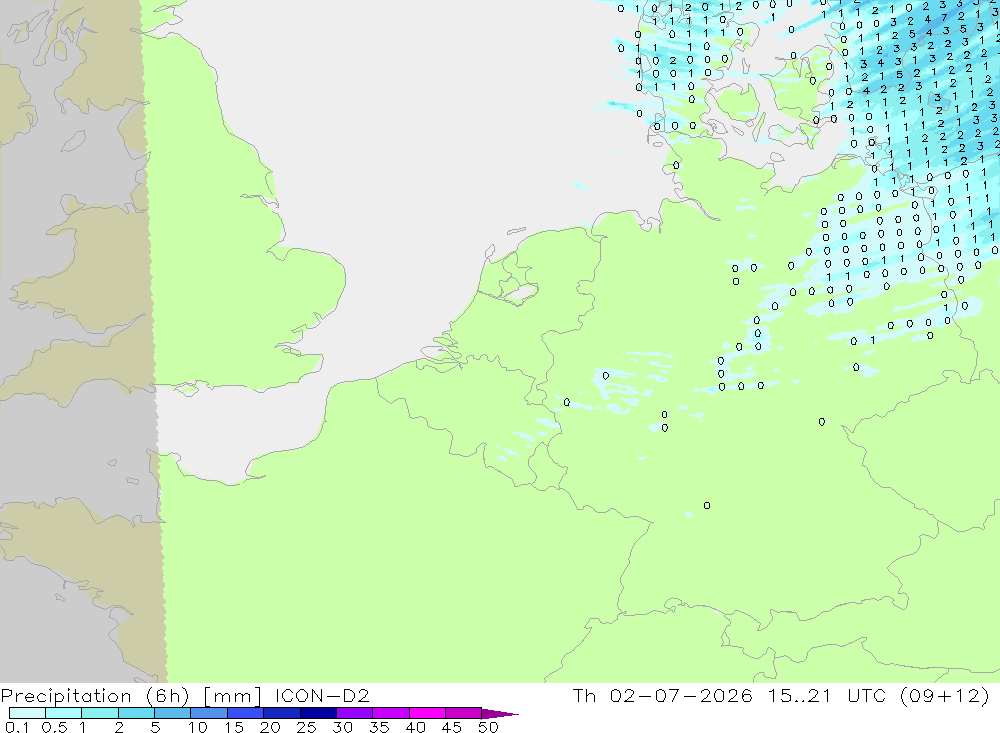The height and width of the screenshot is (733, 1000).
Task: Click the '10' legend scale label
Action: point(198,727)
